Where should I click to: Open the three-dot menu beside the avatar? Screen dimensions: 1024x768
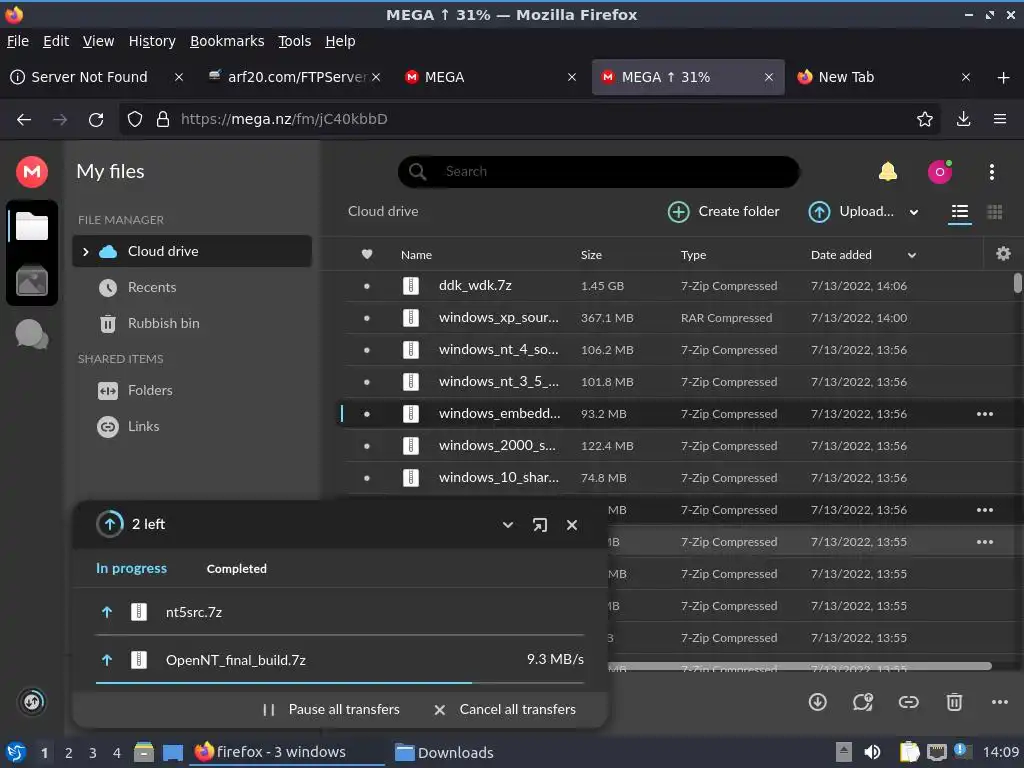(x=991, y=172)
